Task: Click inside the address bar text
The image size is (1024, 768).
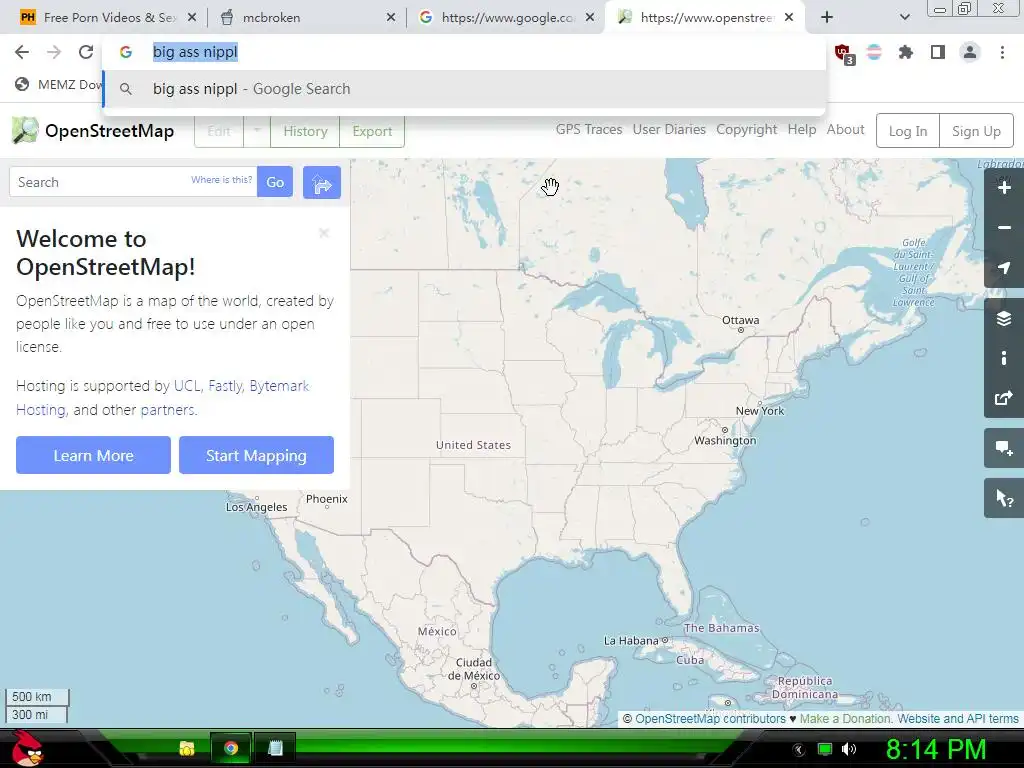Action: pyautogui.click(x=195, y=52)
